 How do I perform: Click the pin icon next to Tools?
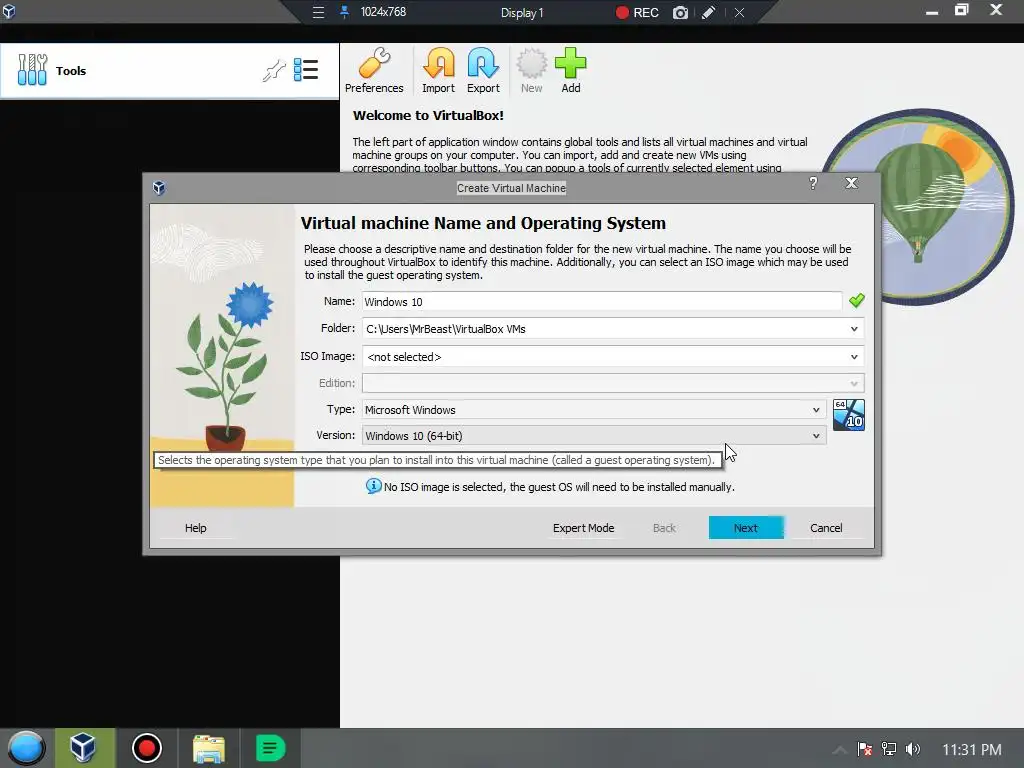click(274, 70)
